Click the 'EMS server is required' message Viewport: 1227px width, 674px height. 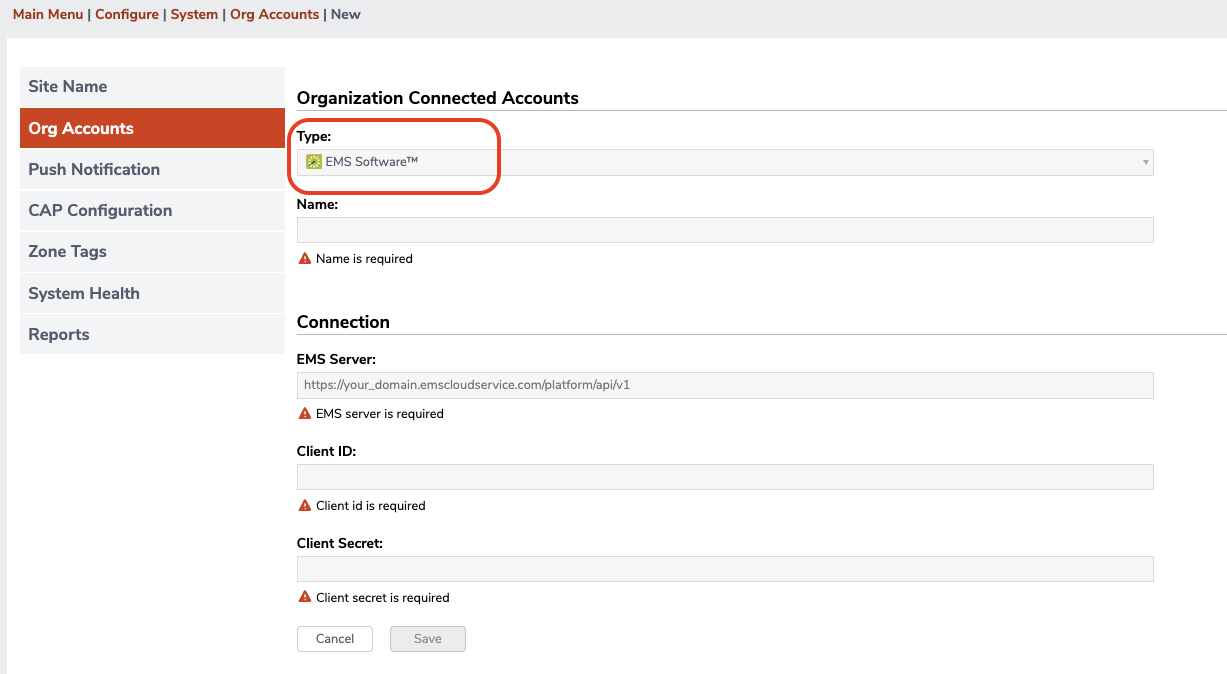[x=380, y=413]
